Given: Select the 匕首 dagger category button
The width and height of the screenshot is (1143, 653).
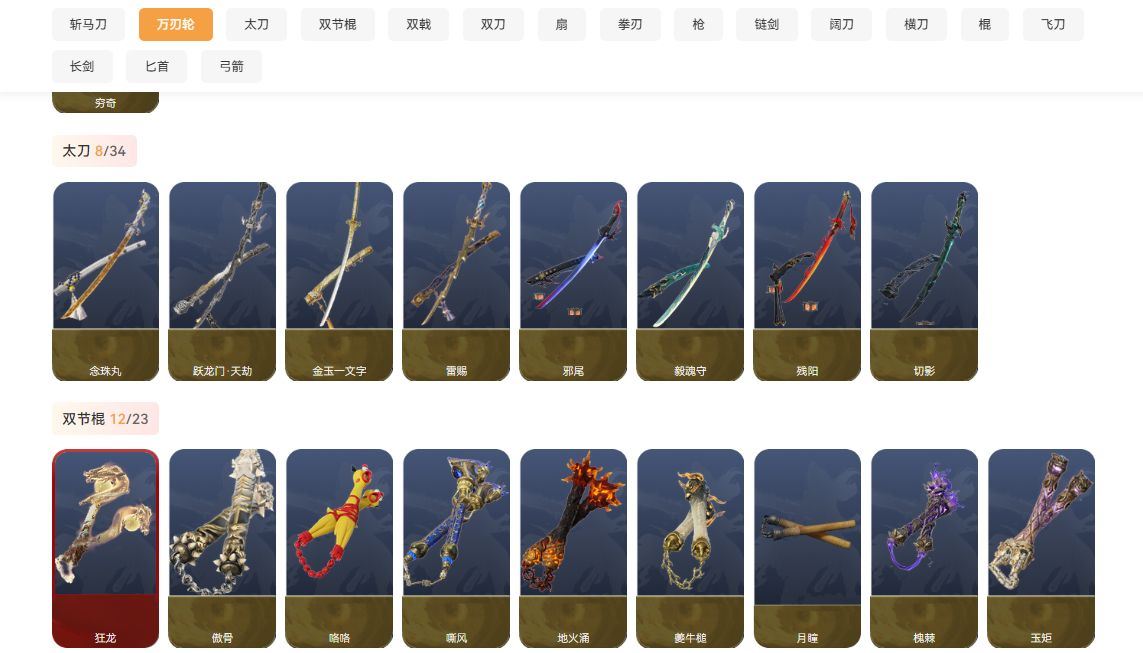Looking at the screenshot, I should coord(157,66).
